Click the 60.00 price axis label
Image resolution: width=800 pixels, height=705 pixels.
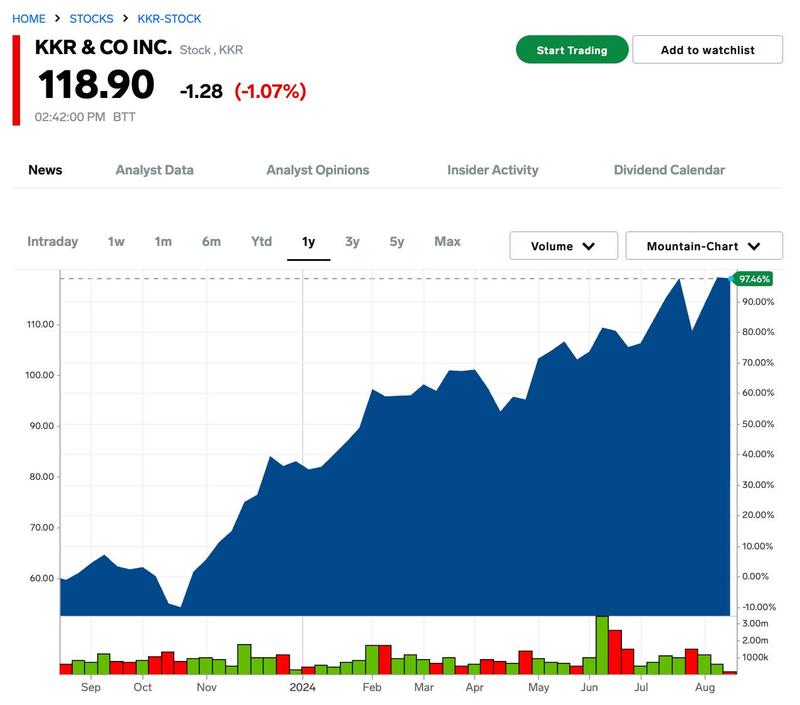pos(42,578)
